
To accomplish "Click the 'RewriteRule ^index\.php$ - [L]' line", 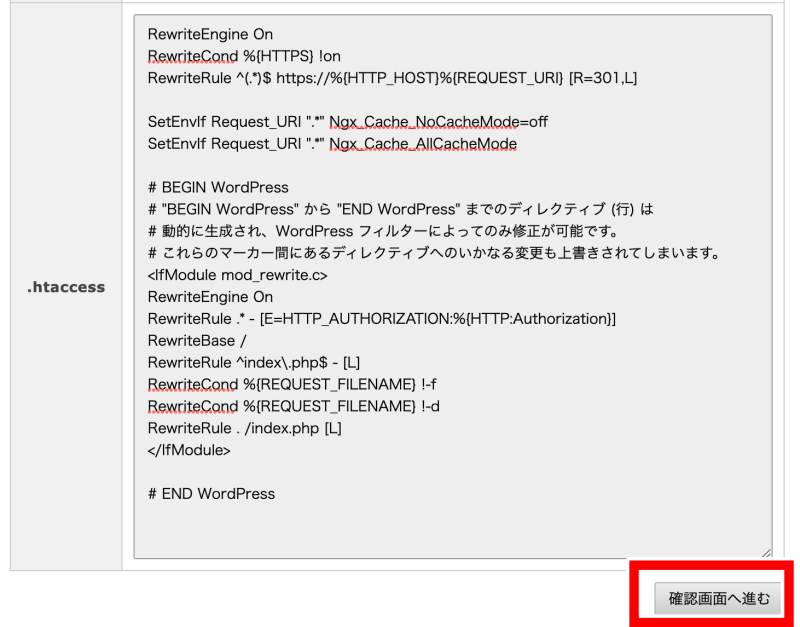I will [x=254, y=363].
